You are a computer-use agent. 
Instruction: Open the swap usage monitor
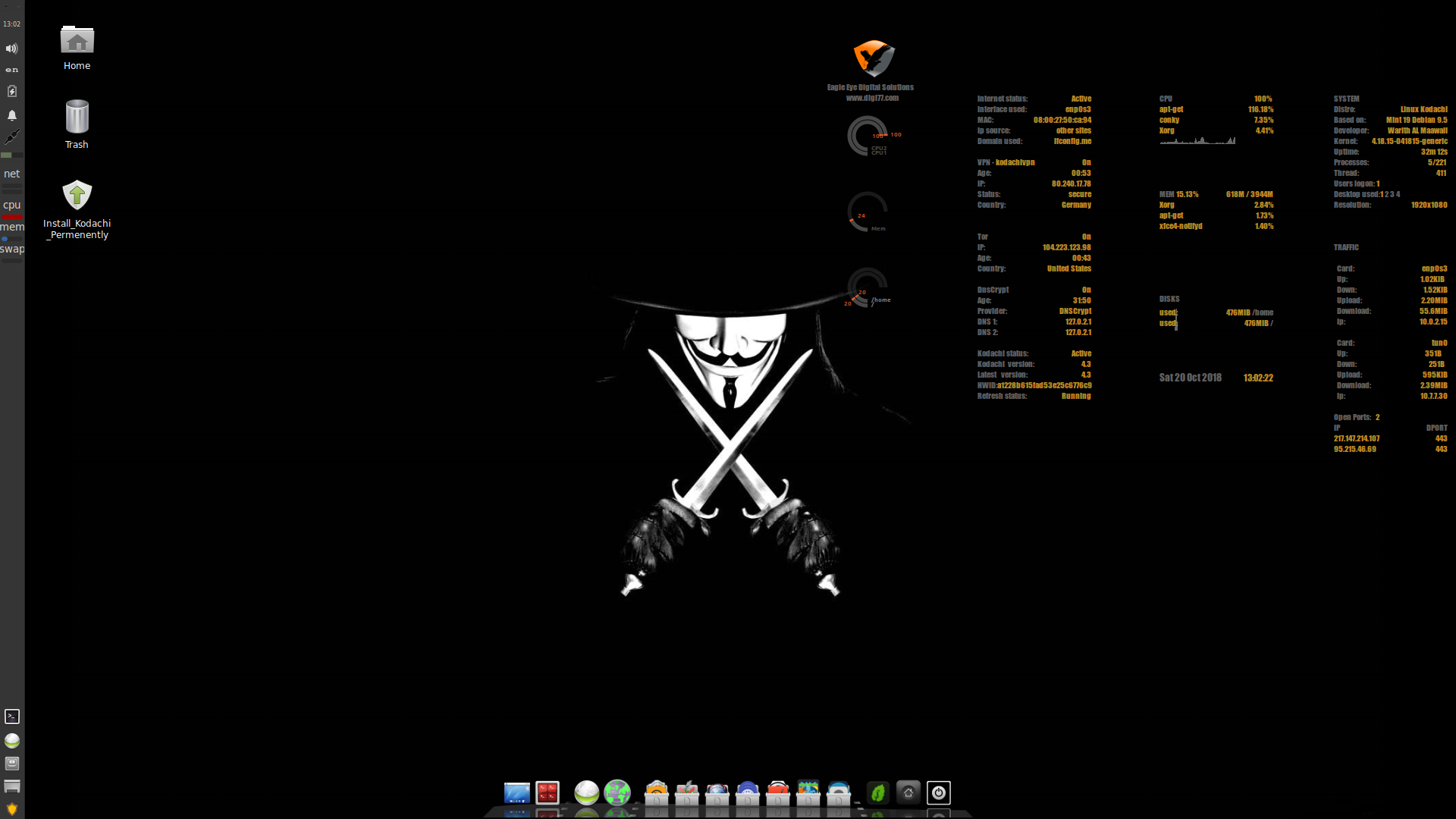pos(11,253)
